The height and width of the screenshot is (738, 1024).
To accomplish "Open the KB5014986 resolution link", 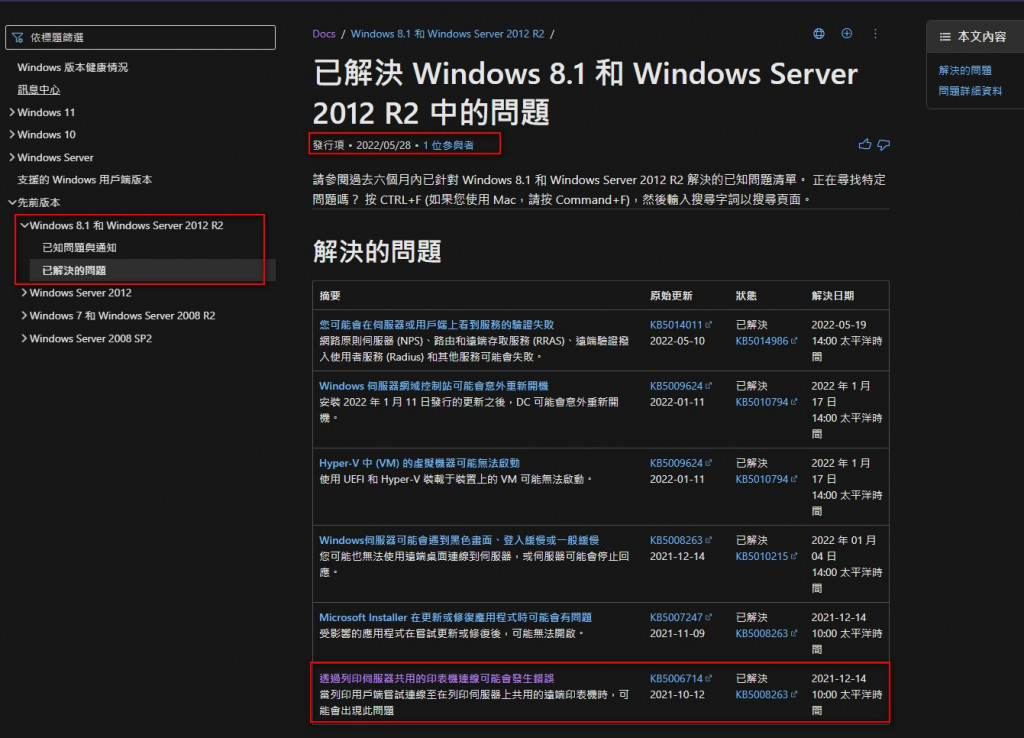I will coord(766,341).
